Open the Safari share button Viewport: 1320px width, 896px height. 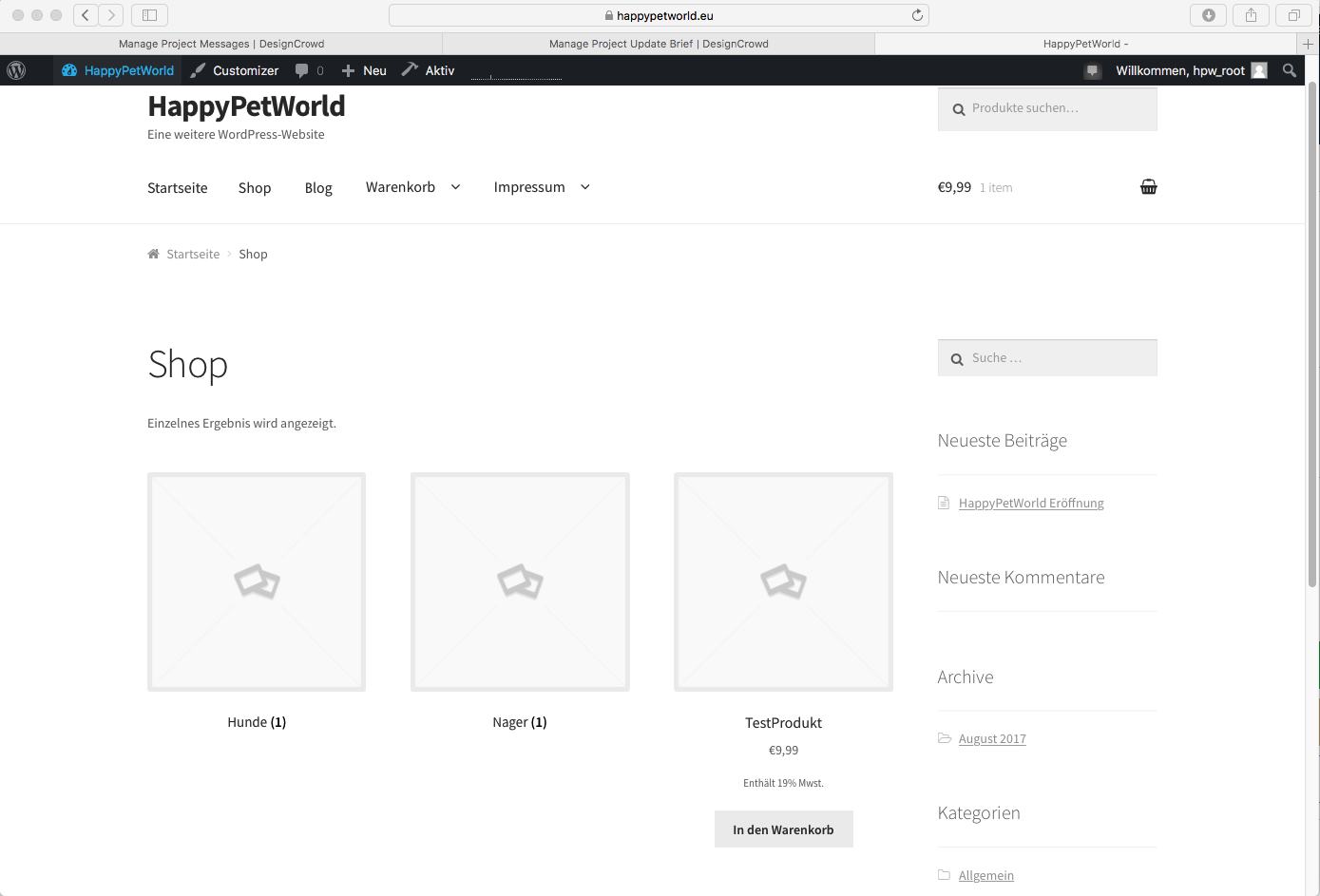pyautogui.click(x=1251, y=15)
